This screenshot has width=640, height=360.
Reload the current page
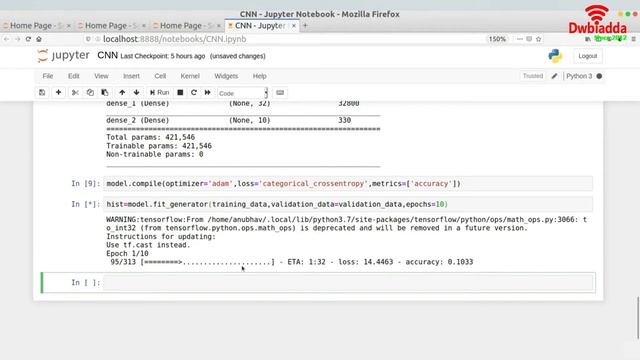coord(28,39)
